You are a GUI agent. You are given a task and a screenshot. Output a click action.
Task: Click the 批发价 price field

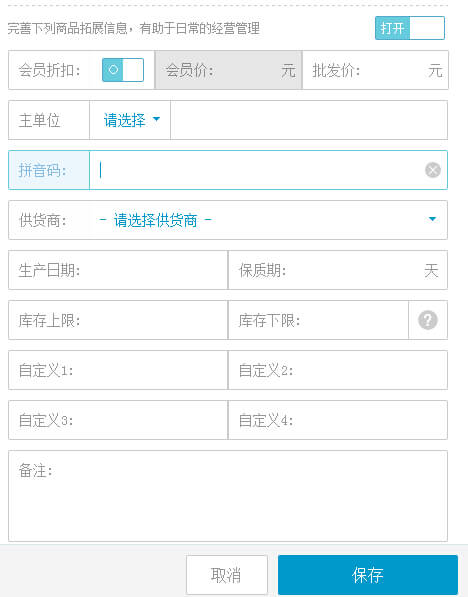click(x=375, y=70)
